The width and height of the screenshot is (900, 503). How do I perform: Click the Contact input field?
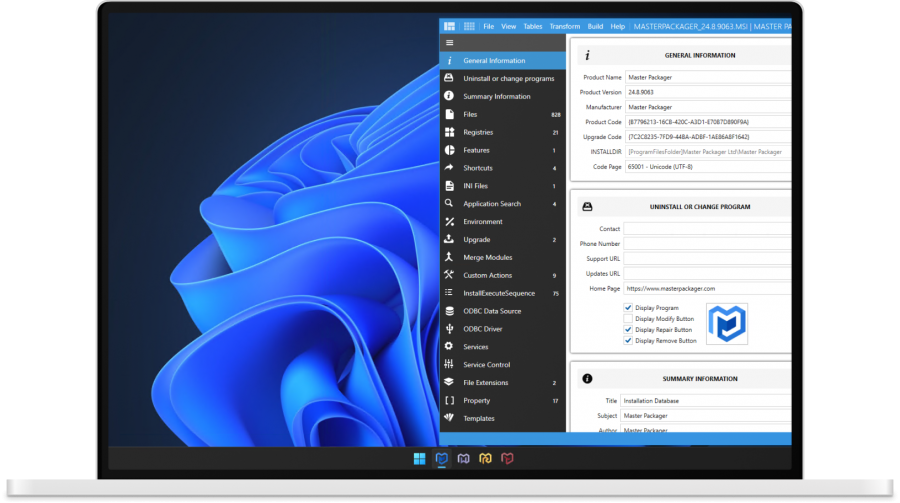coord(707,229)
